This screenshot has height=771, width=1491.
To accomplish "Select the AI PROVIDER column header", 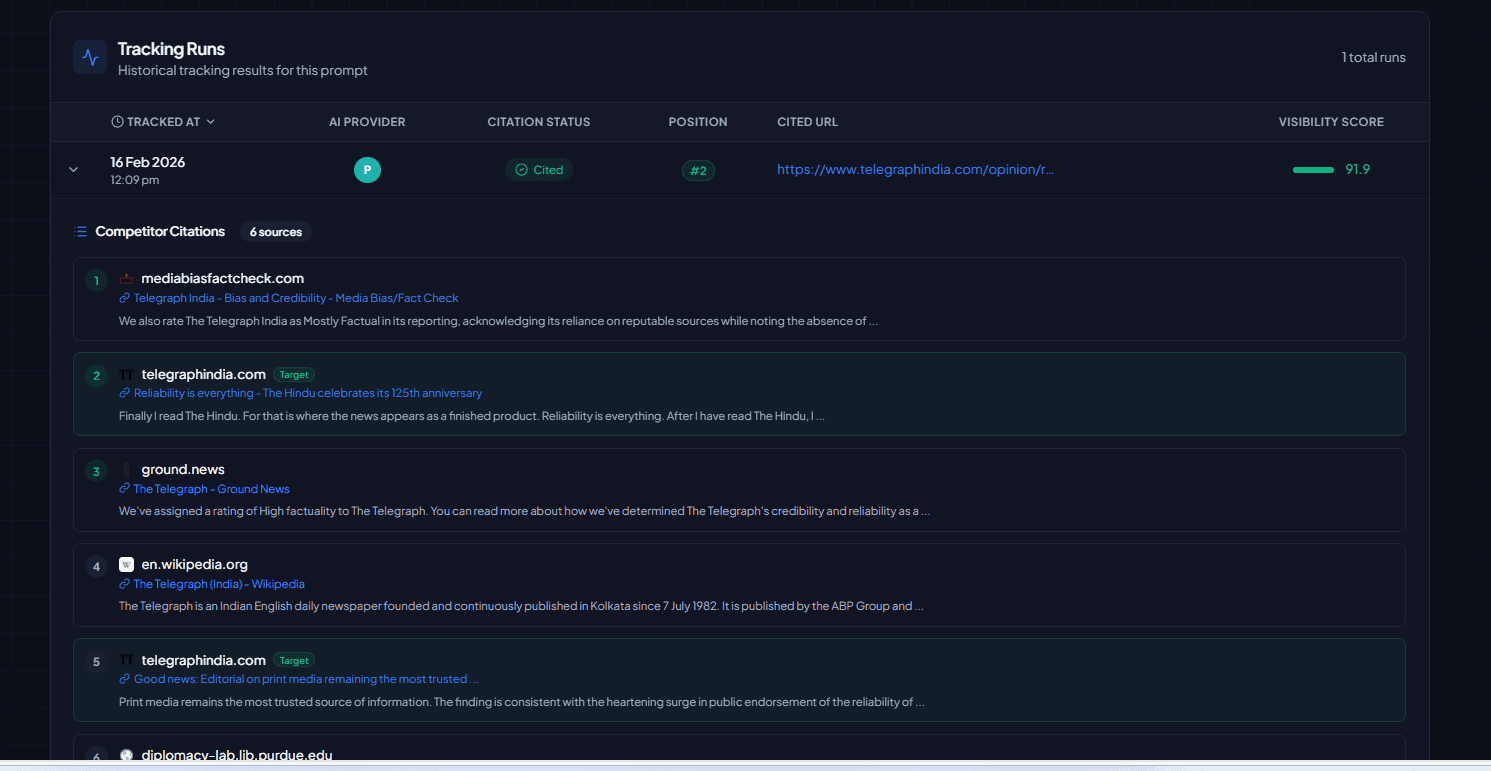I will pos(367,121).
